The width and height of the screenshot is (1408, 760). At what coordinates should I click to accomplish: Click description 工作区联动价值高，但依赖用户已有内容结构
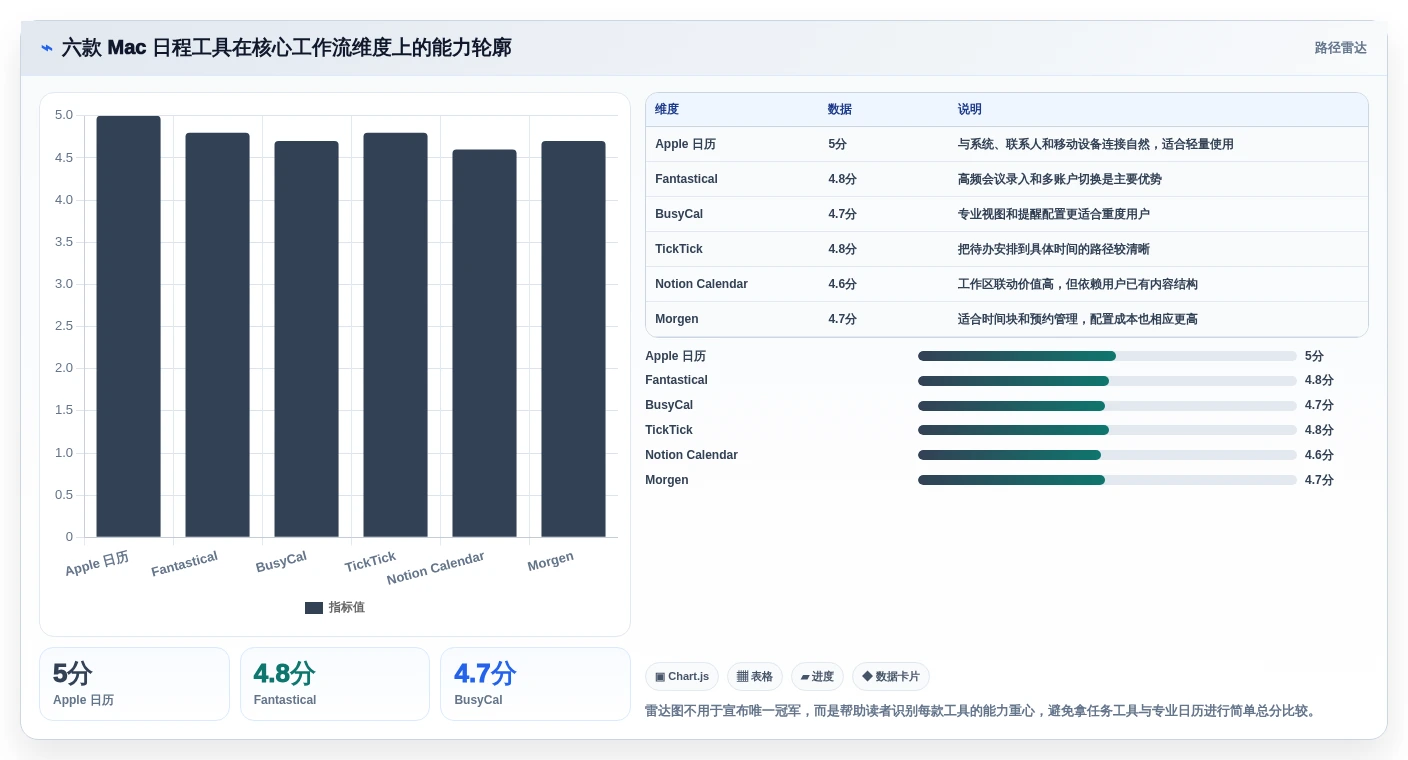pos(1078,284)
